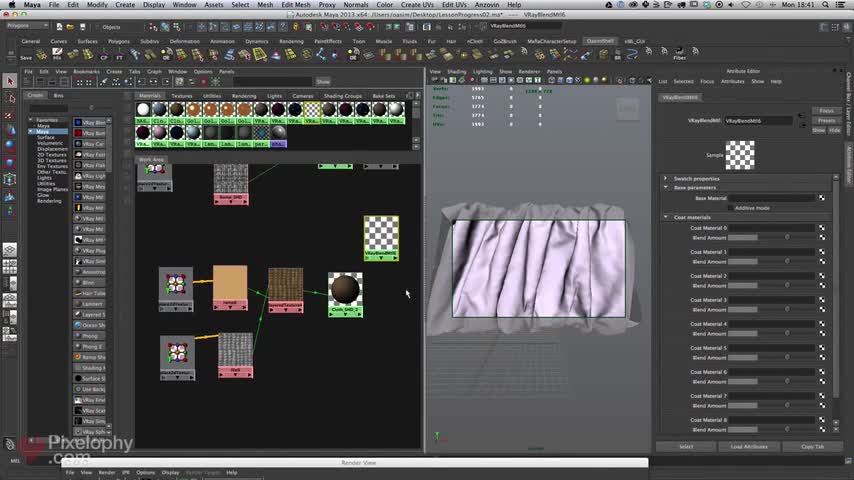
Task: Select the Cloth_SHD_2 sphere node in Work Area
Action: (345, 295)
